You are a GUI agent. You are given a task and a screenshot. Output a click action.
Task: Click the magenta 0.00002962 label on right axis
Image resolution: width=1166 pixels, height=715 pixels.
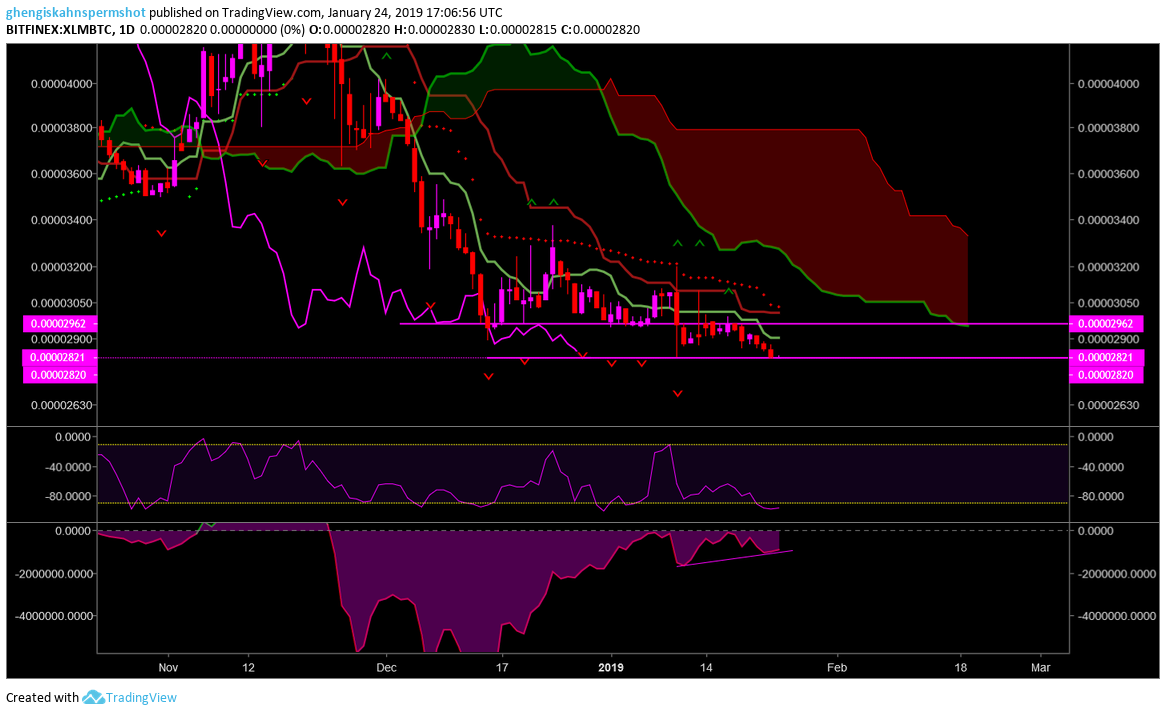(1106, 324)
